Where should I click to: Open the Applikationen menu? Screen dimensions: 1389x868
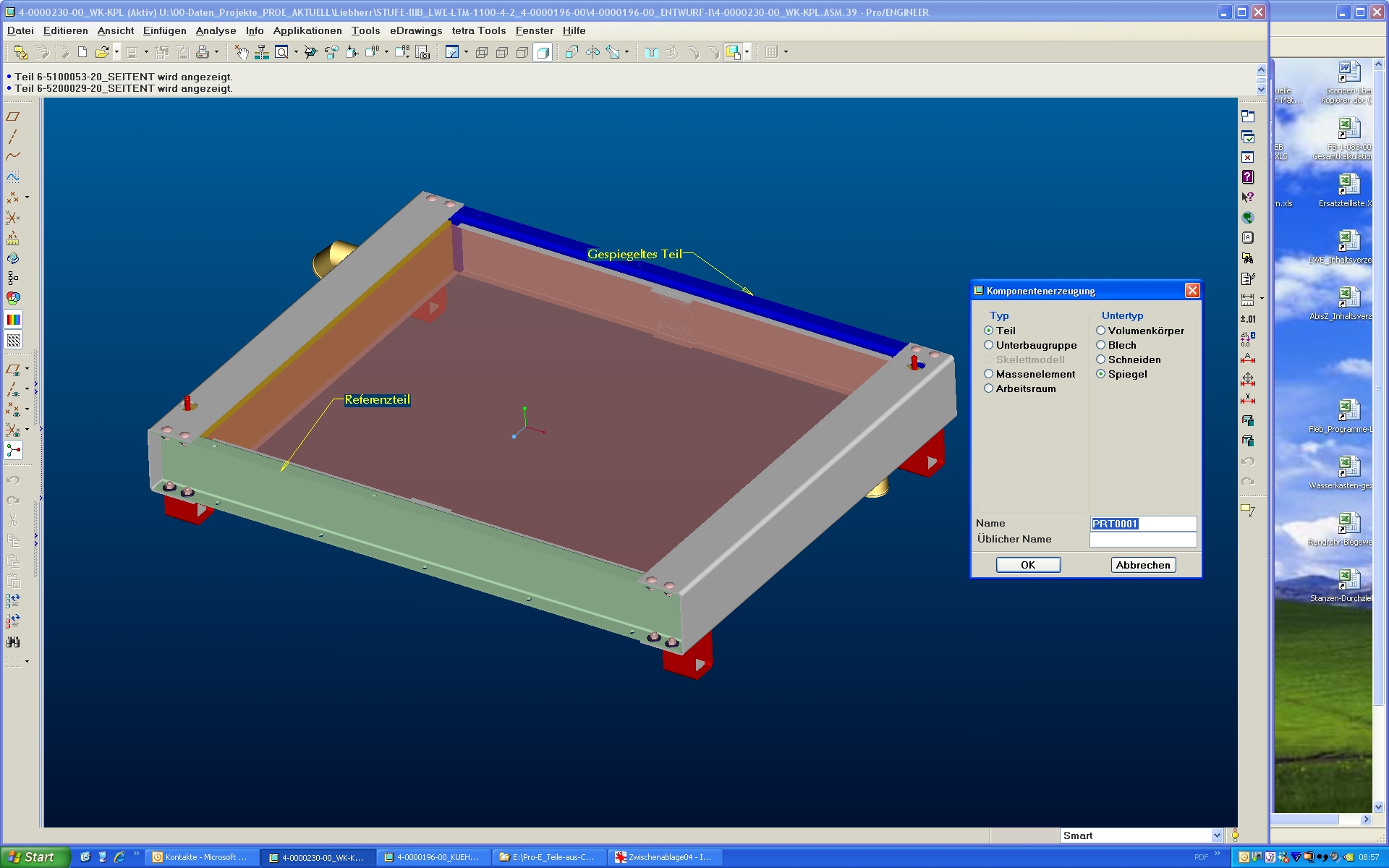[x=307, y=30]
